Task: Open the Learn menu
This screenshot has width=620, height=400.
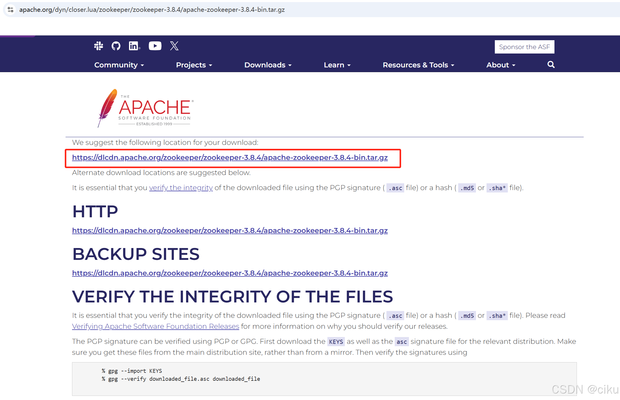Action: (x=337, y=65)
